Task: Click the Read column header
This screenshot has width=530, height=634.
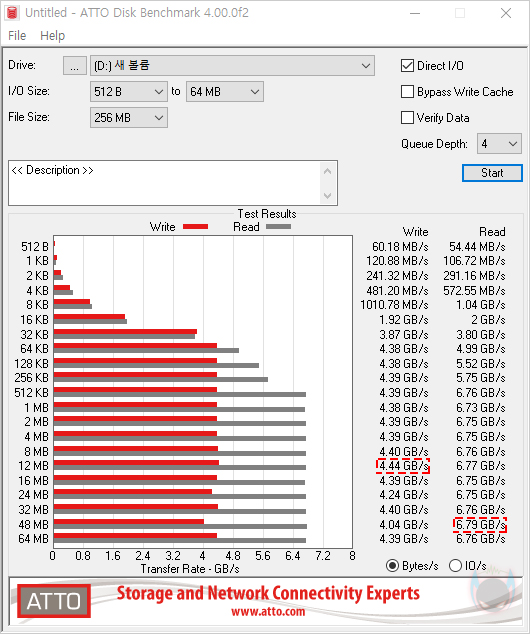Action: (492, 232)
